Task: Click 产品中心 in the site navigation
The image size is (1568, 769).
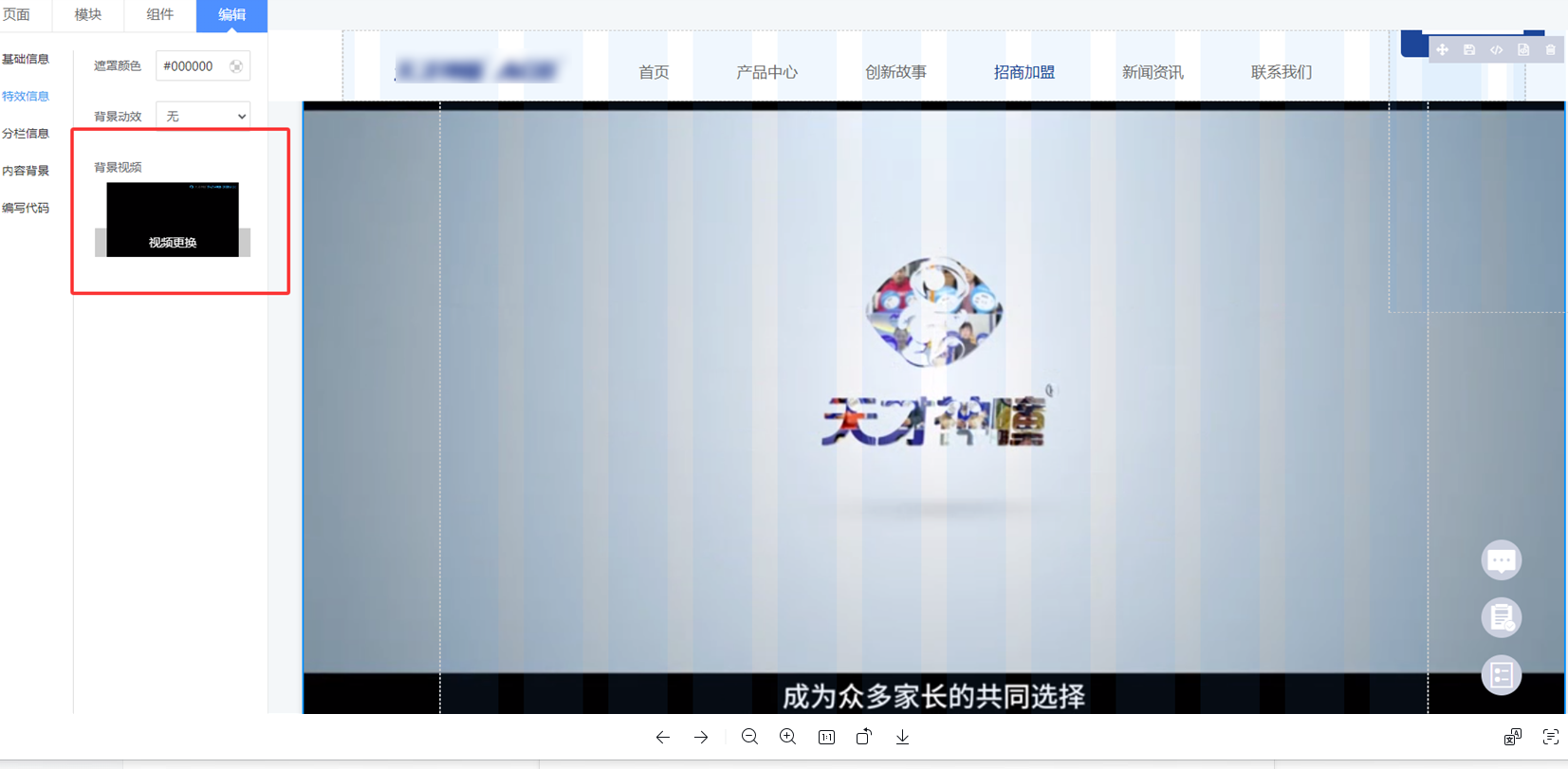Action: click(767, 72)
